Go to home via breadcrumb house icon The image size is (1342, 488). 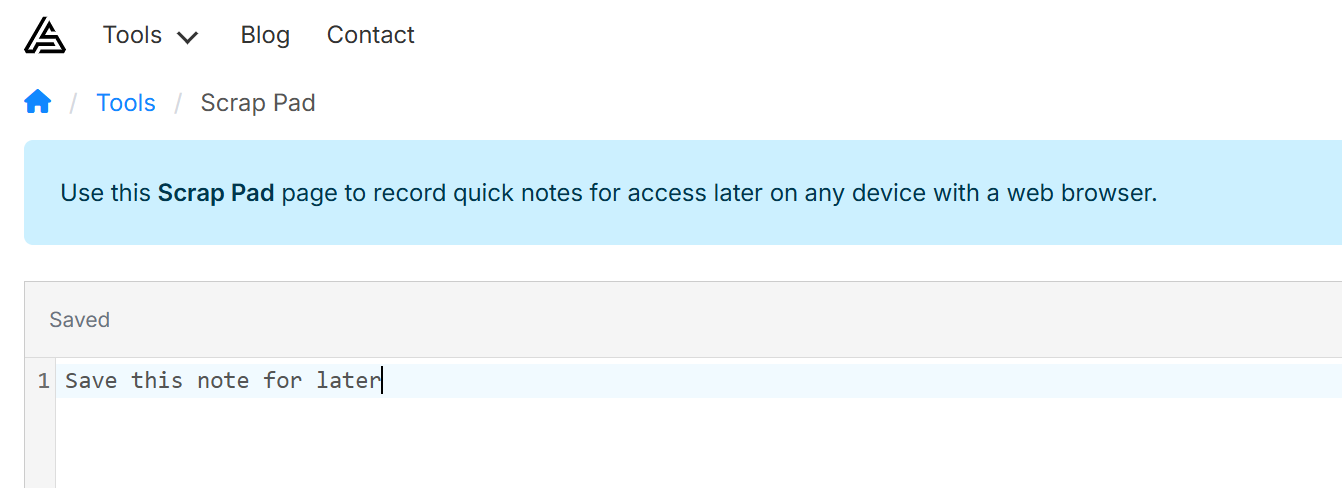pyautogui.click(x=38, y=102)
